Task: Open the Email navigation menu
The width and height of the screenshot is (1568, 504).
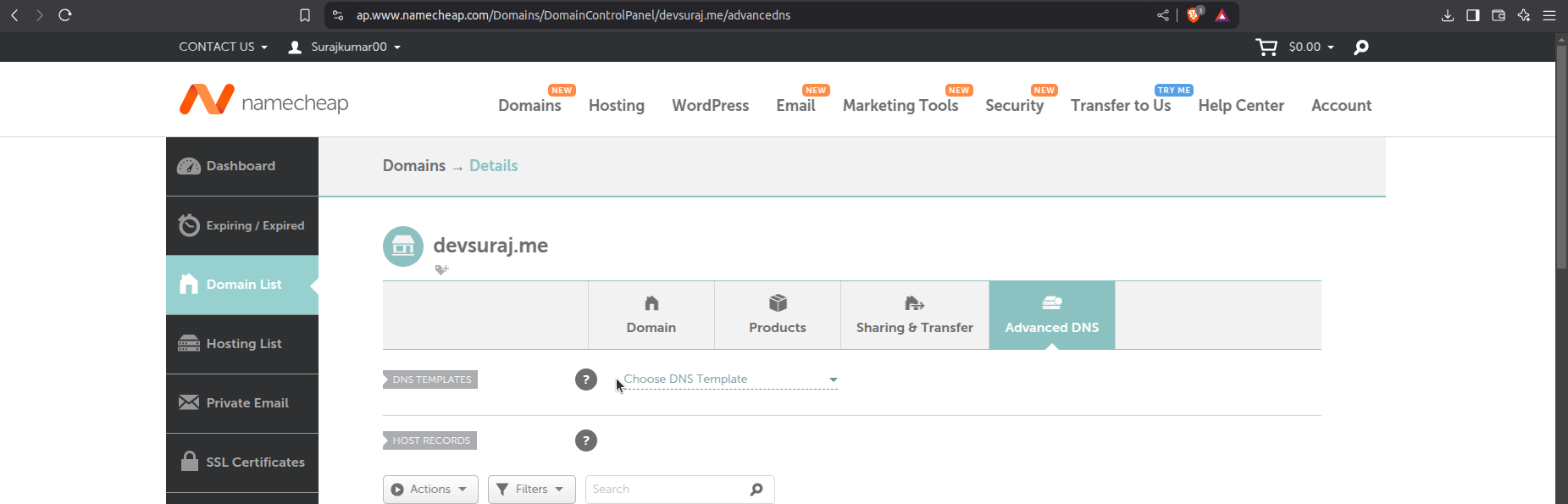Action: click(x=795, y=106)
